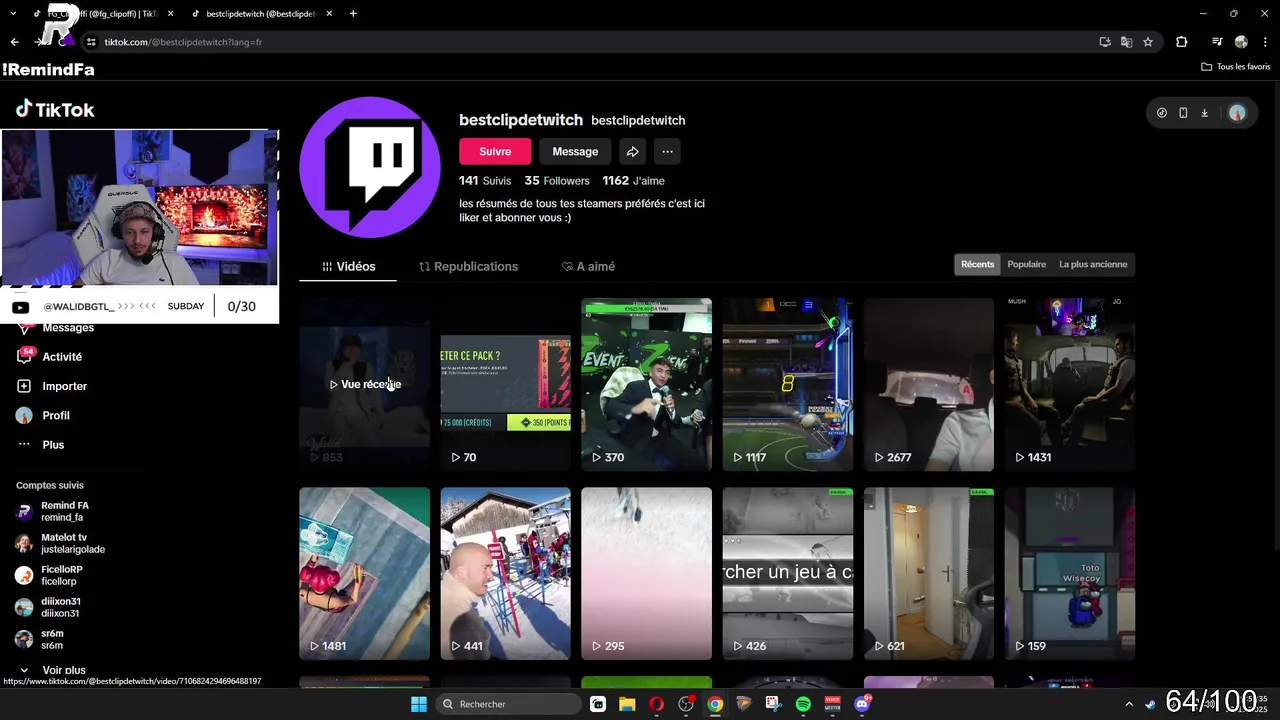Open the share arrow next to Message
The width and height of the screenshot is (1280, 720).
(x=632, y=152)
